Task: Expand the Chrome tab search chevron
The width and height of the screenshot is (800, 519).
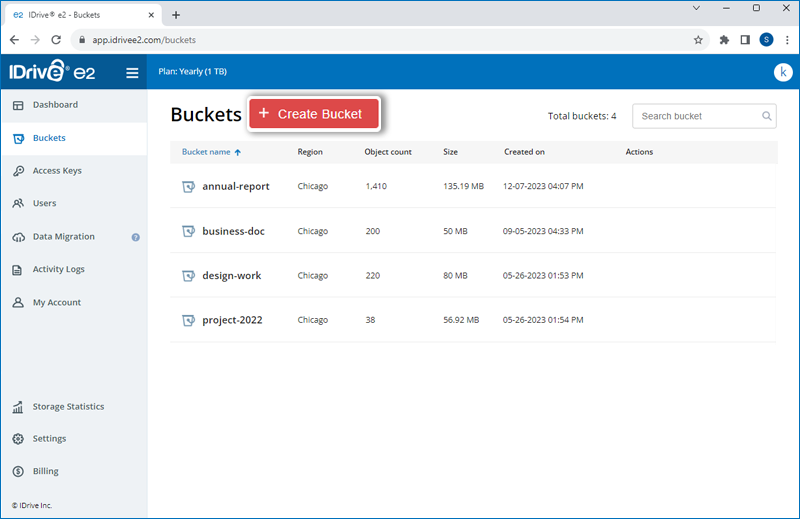Action: pyautogui.click(x=696, y=8)
